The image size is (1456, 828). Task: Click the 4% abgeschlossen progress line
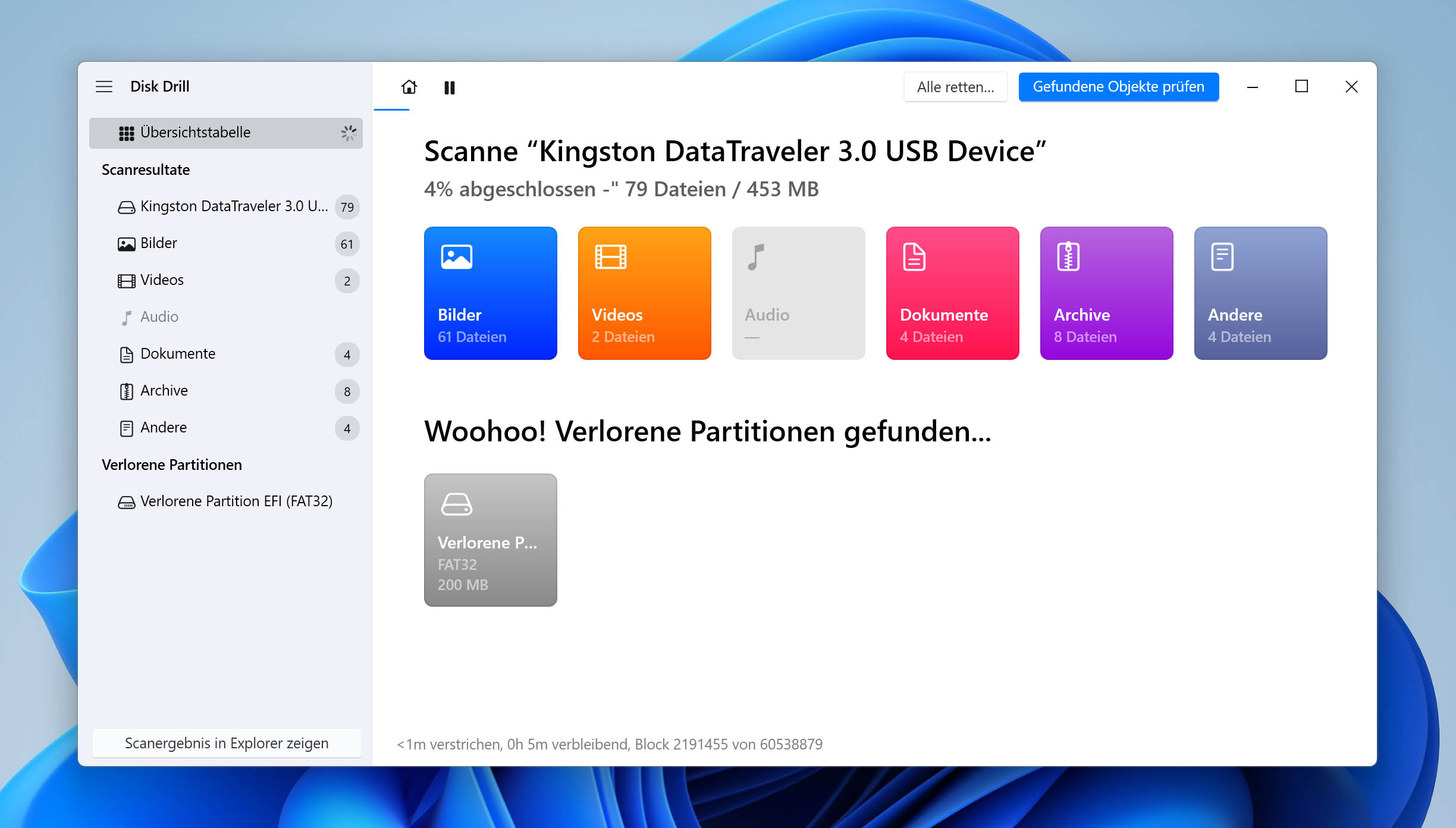click(622, 189)
